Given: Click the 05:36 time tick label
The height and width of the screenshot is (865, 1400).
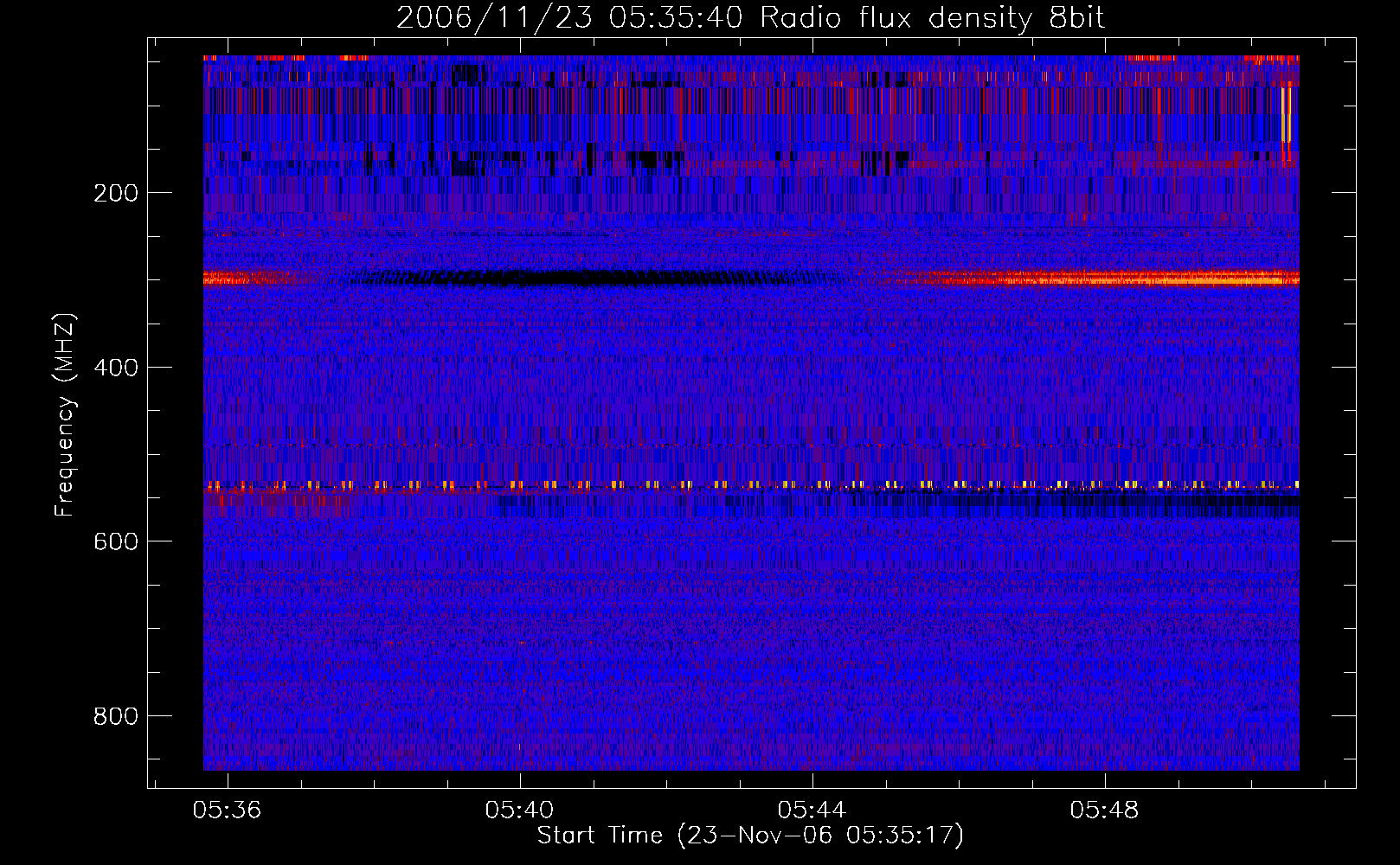Looking at the screenshot, I should click(x=228, y=811).
